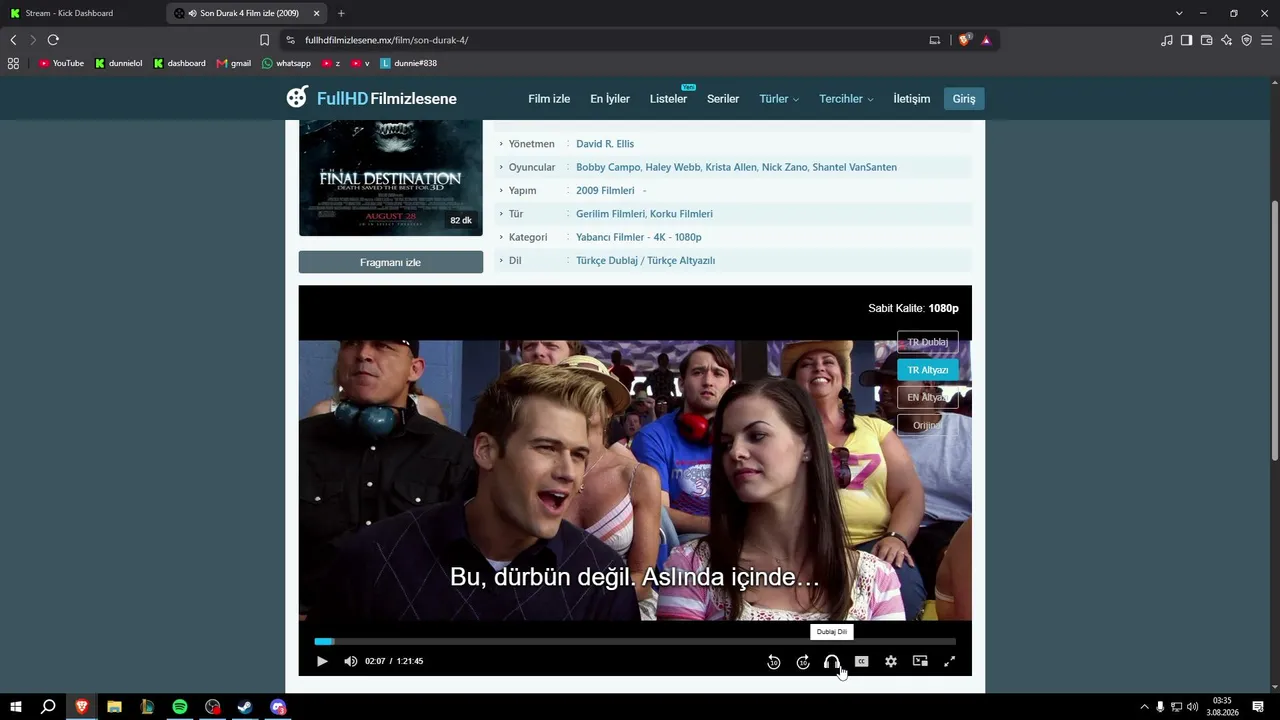
Task: Select the EN Altyazı subtitle option
Action: tap(928, 397)
